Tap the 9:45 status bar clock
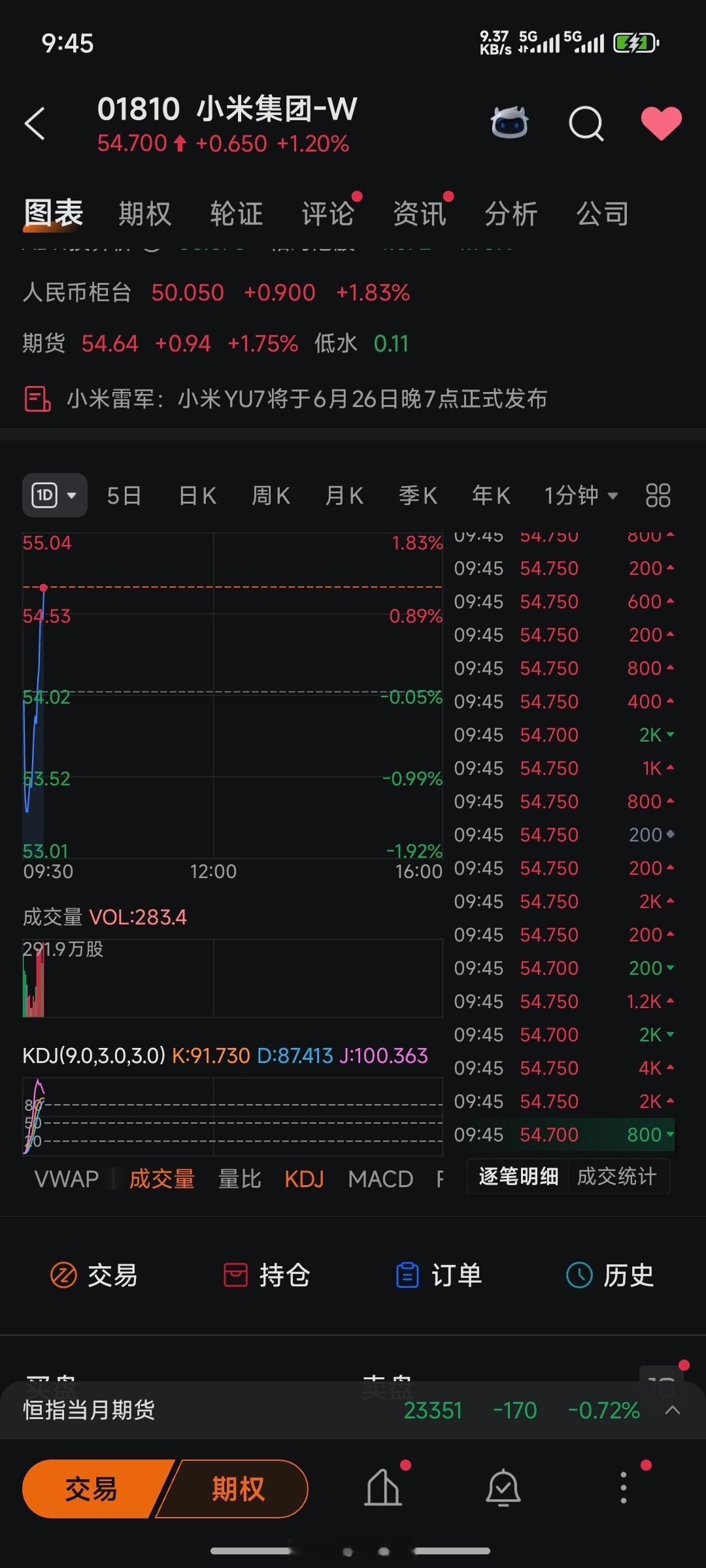The image size is (706, 1568). coord(67,44)
